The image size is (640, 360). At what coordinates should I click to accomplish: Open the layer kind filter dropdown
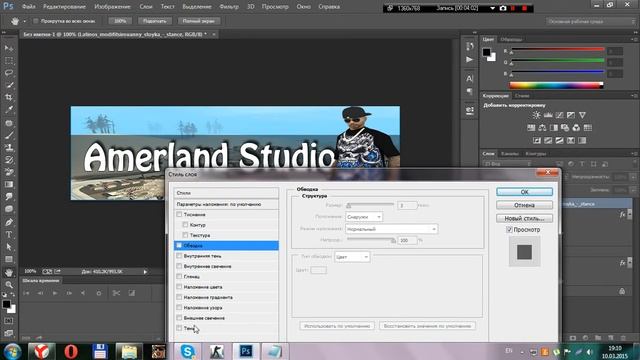pyautogui.click(x=507, y=164)
